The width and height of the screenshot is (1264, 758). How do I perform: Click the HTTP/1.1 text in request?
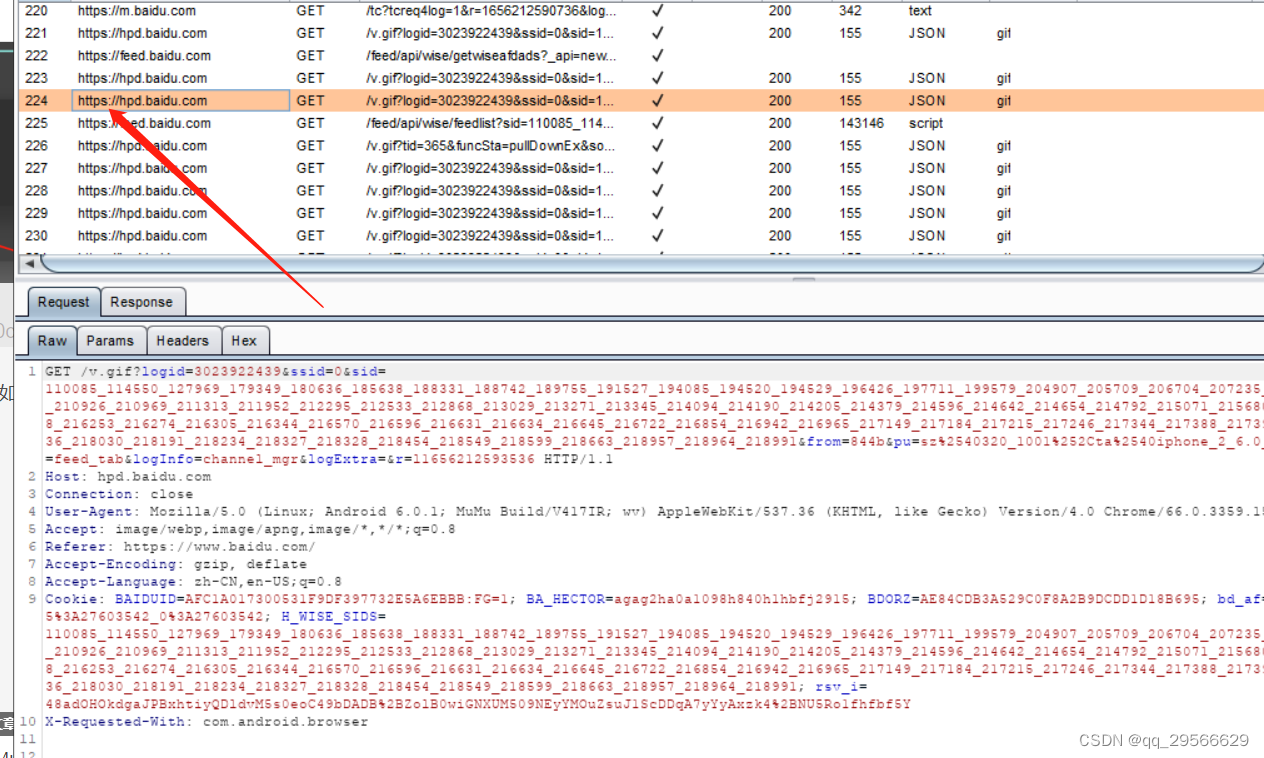(576, 459)
